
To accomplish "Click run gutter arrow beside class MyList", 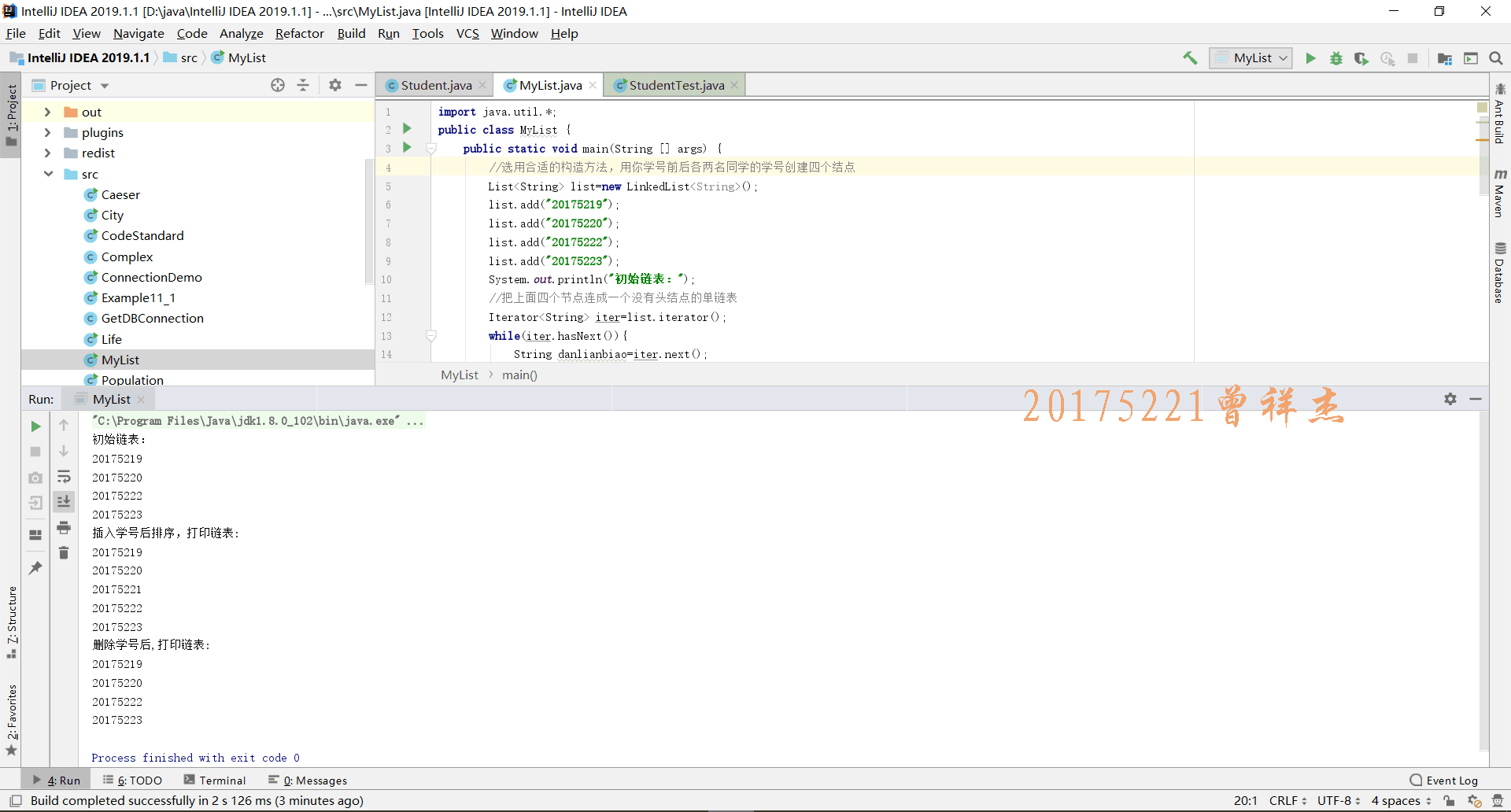I will [x=407, y=128].
